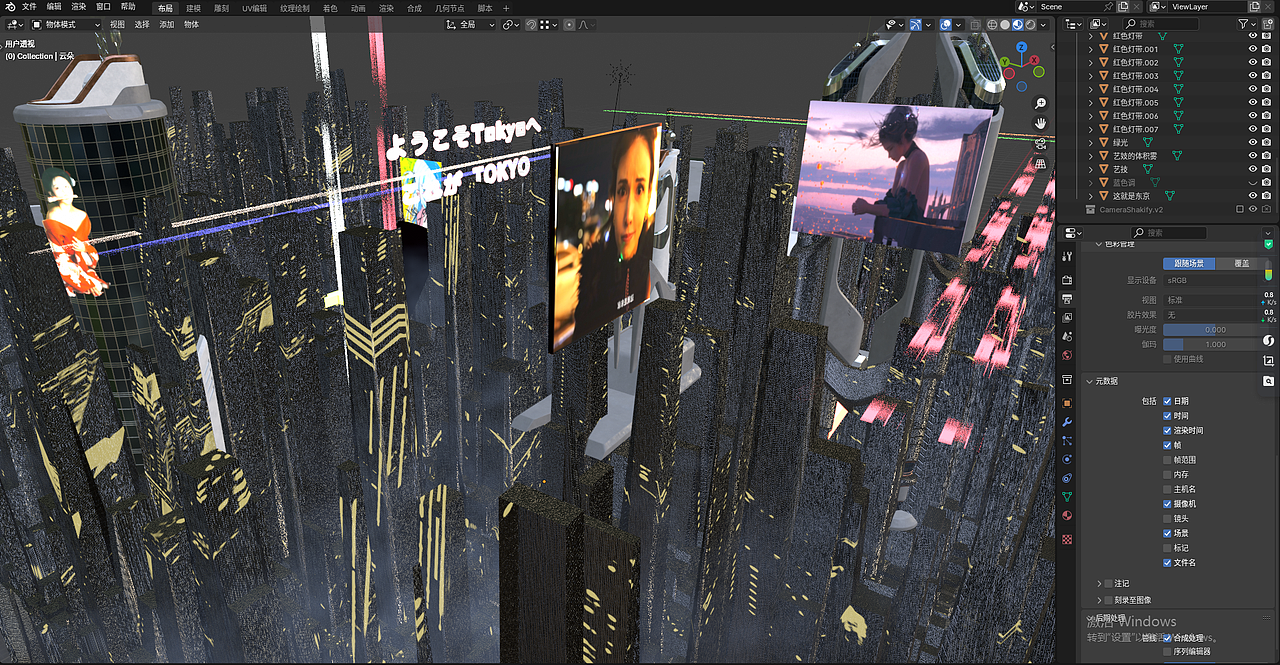Viewport: 1280px width, 665px height.
Task: Enable the 帧范围 metadata checkbox
Action: click(x=1167, y=460)
